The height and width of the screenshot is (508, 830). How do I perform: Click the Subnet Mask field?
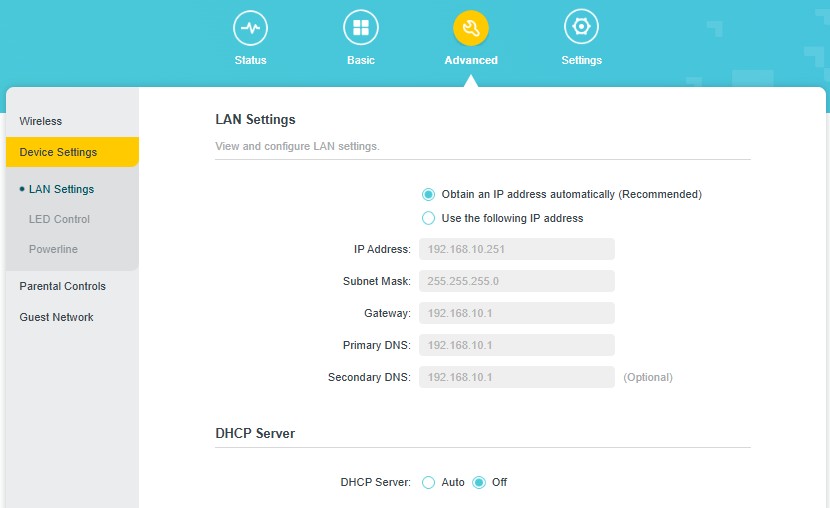(517, 281)
